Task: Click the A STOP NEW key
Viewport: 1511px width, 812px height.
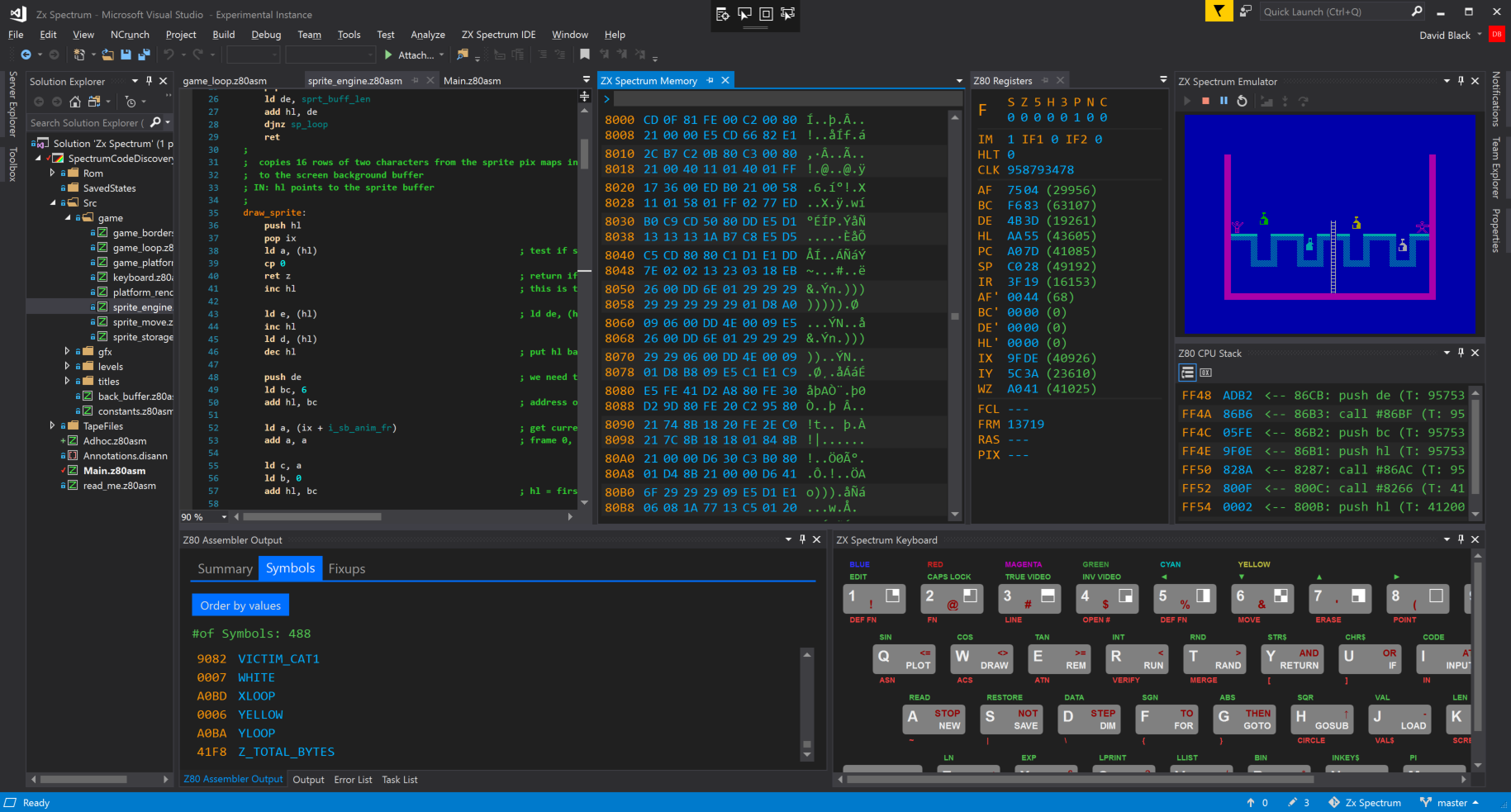Action: [934, 719]
